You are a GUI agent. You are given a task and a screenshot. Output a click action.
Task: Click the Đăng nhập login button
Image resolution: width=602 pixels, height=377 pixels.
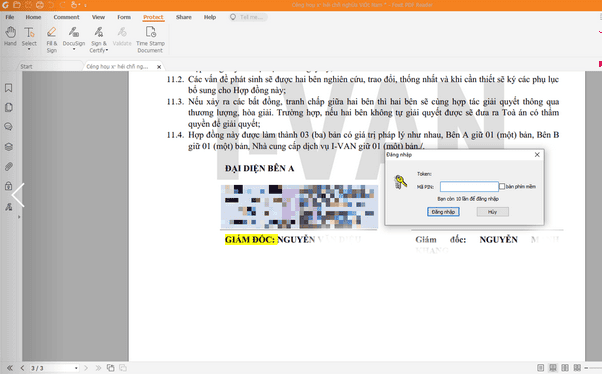[x=443, y=212]
